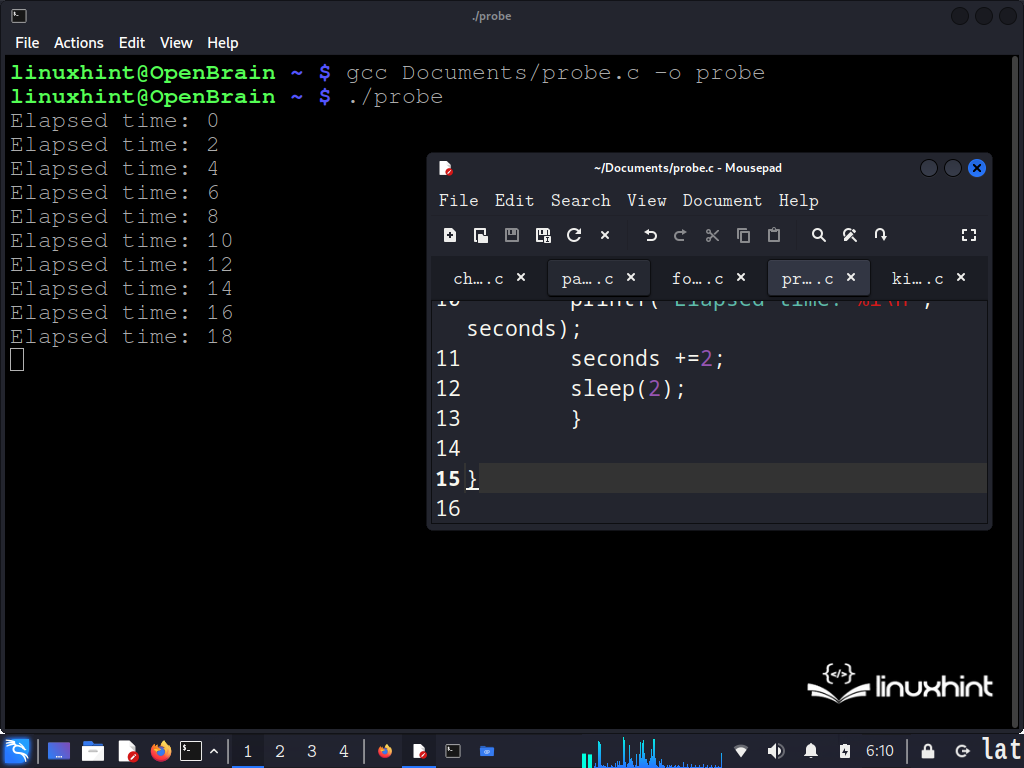
Task: Open the Kali applications menu
Action: [17, 751]
